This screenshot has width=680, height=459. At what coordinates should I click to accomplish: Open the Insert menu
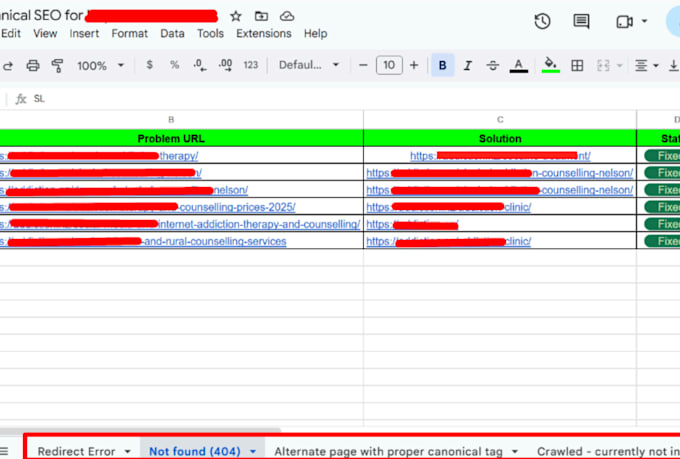pyautogui.click(x=84, y=33)
